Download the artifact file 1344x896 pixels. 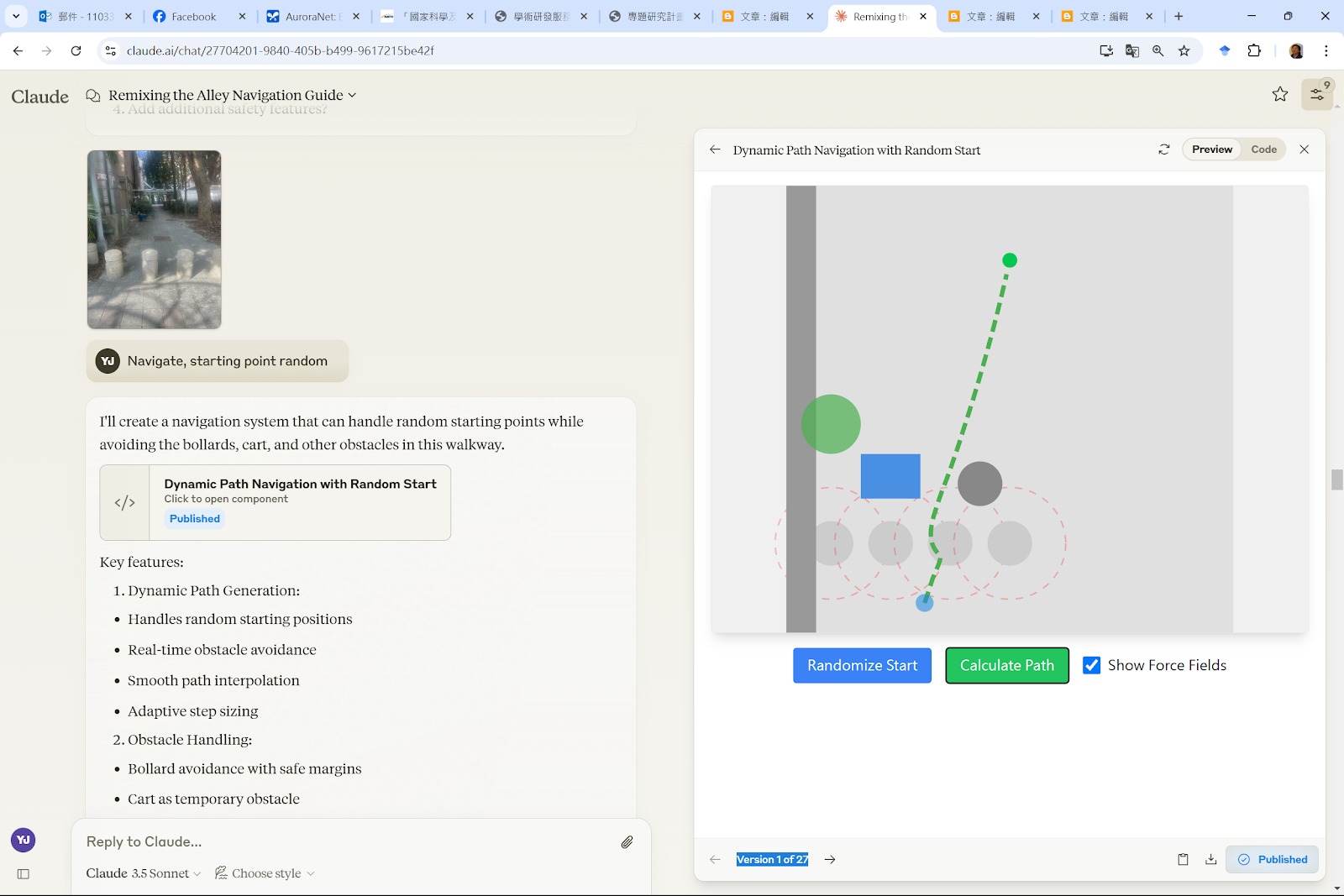tap(1210, 859)
